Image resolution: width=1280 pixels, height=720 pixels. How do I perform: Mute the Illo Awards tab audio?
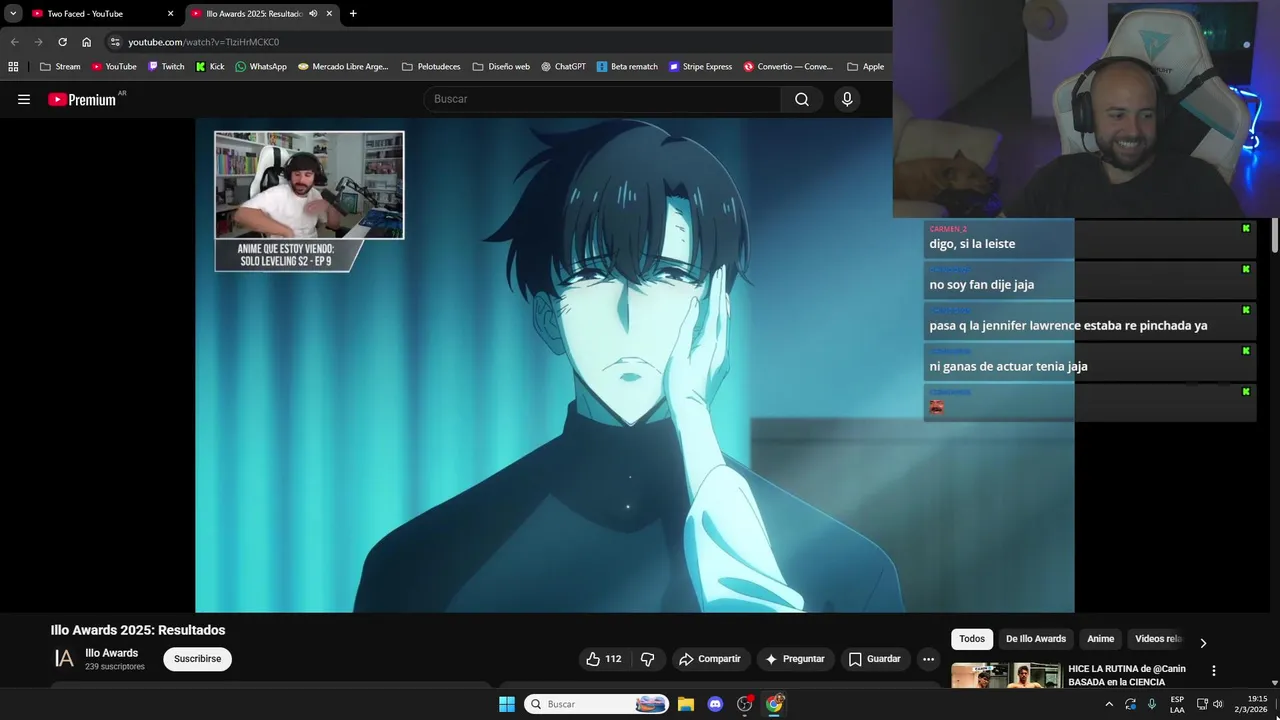tap(313, 14)
